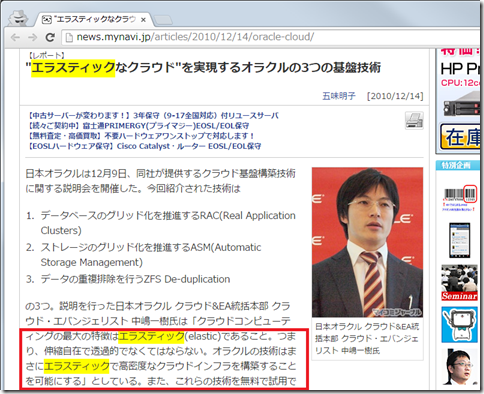
Task: Click the address bar showing news.mynavi.jp URL
Action: (271, 37)
